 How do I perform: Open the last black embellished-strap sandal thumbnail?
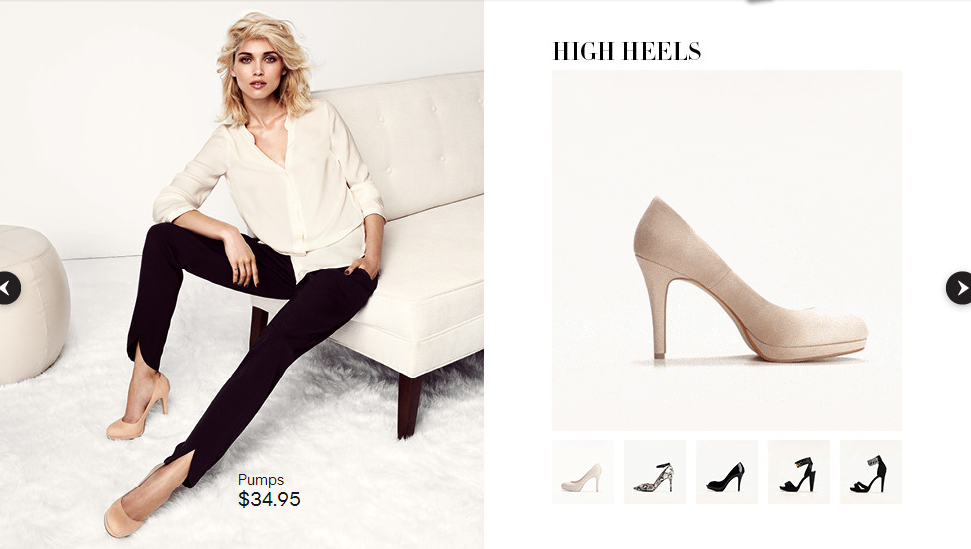tap(871, 472)
